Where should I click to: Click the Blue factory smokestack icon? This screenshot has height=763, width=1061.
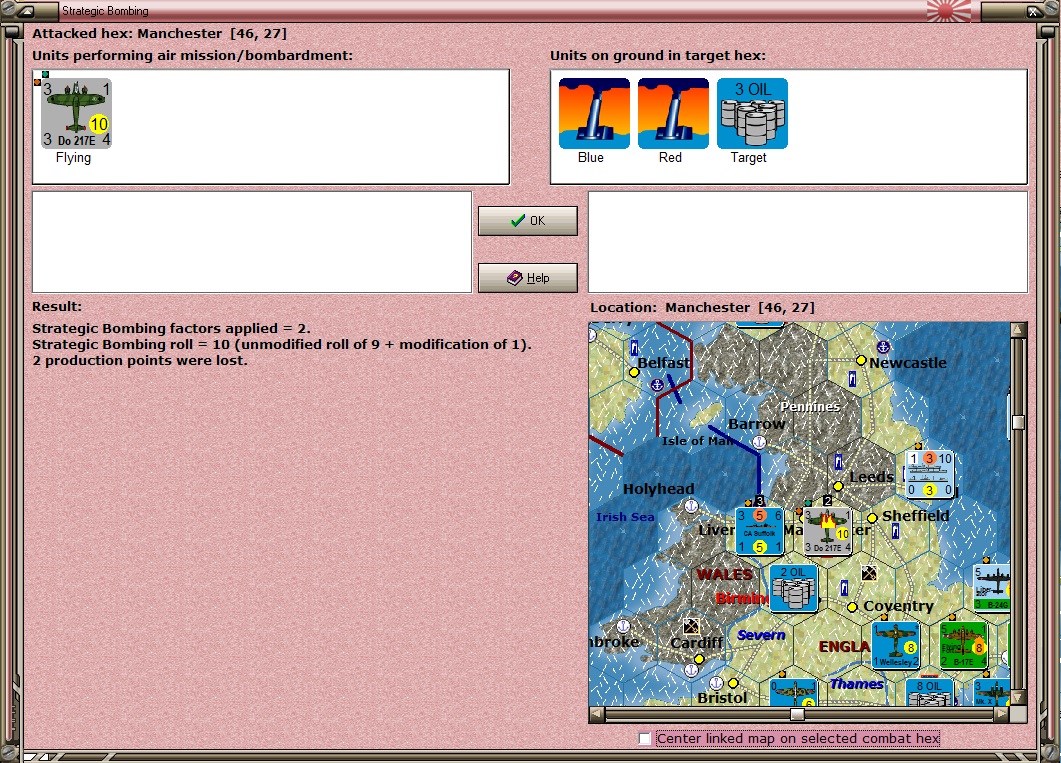pyautogui.click(x=594, y=113)
